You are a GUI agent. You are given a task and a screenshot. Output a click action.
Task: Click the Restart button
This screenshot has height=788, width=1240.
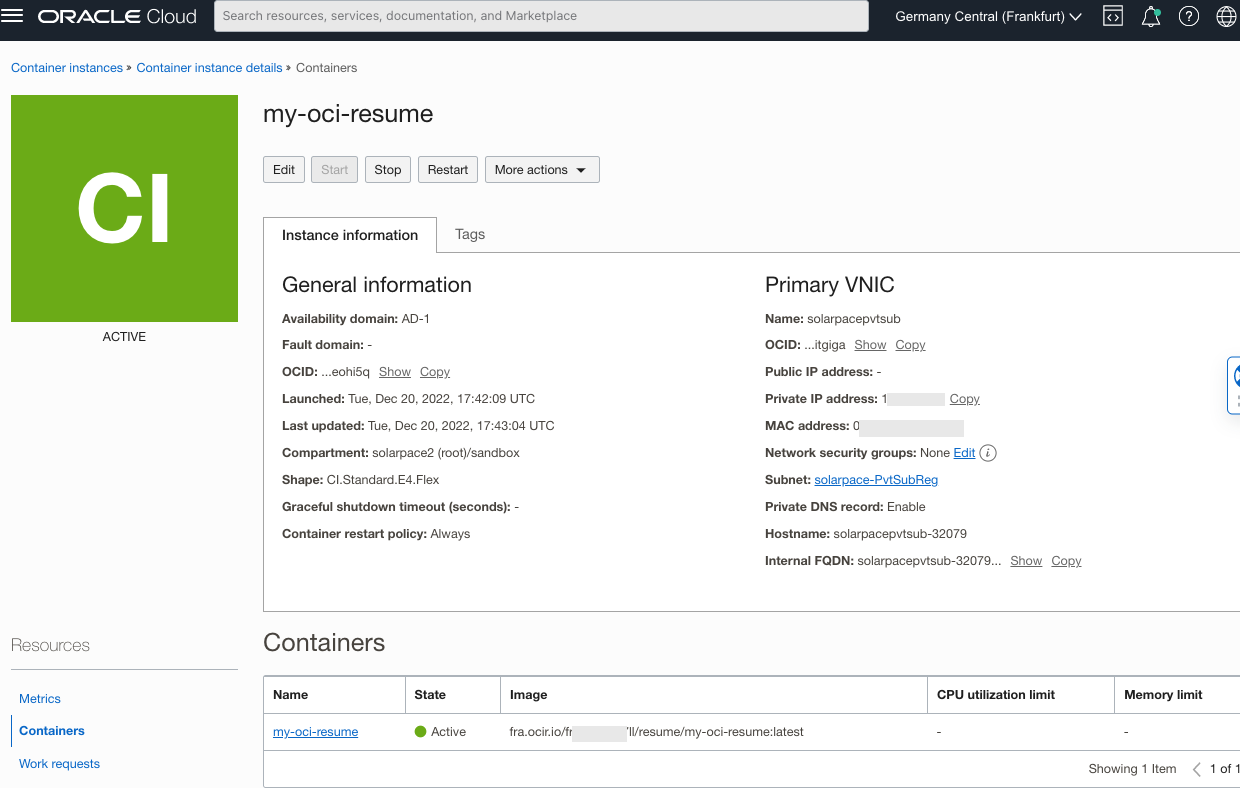(448, 170)
